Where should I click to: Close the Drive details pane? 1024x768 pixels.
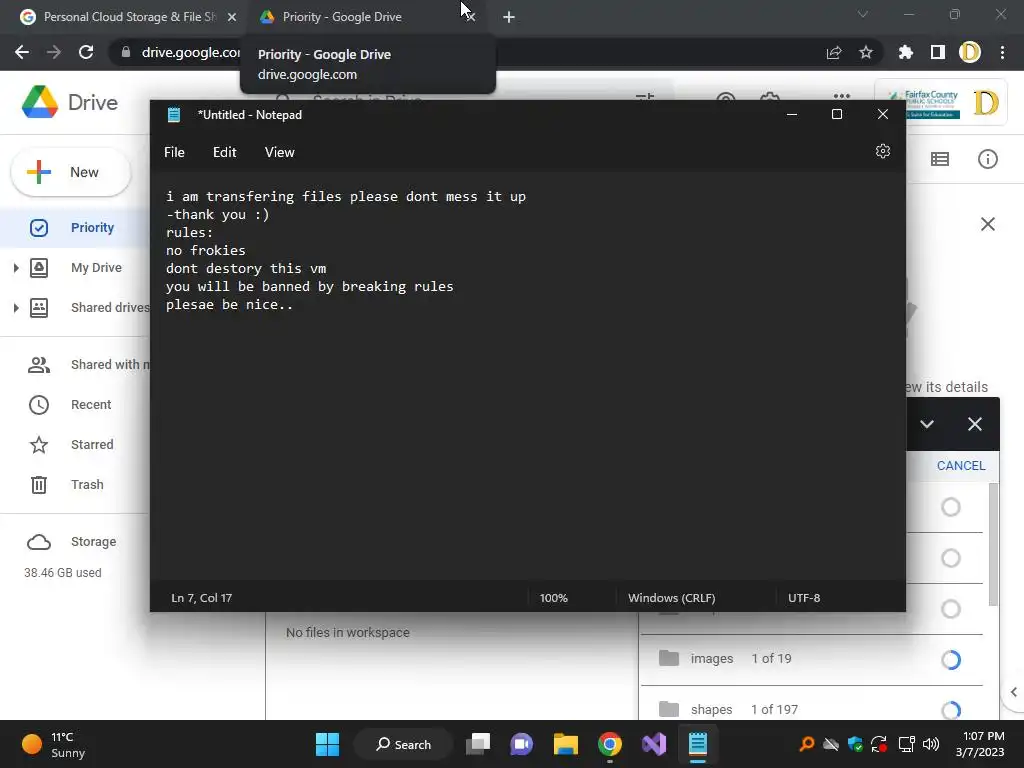point(987,224)
